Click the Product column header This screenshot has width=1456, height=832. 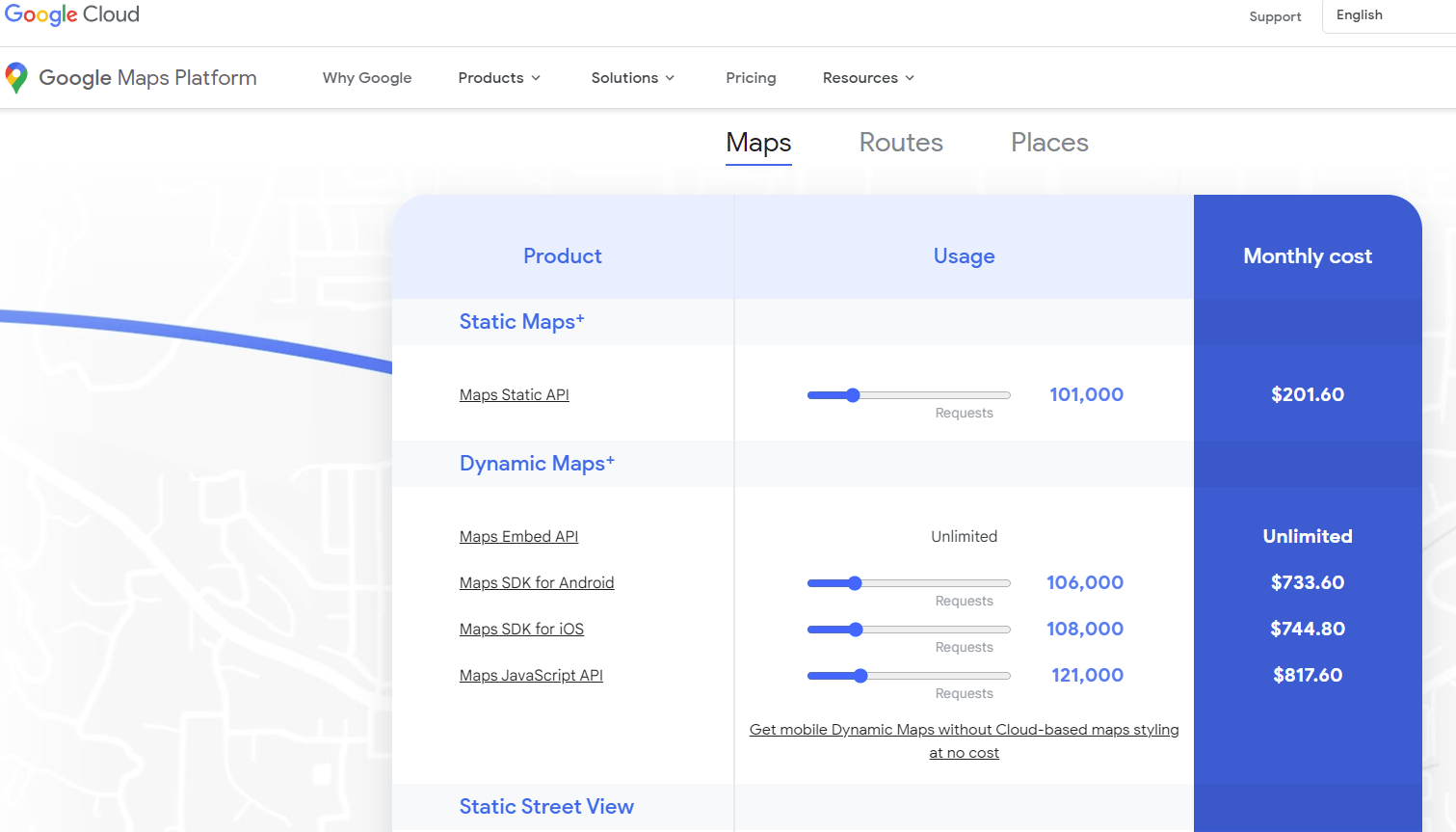click(x=563, y=256)
